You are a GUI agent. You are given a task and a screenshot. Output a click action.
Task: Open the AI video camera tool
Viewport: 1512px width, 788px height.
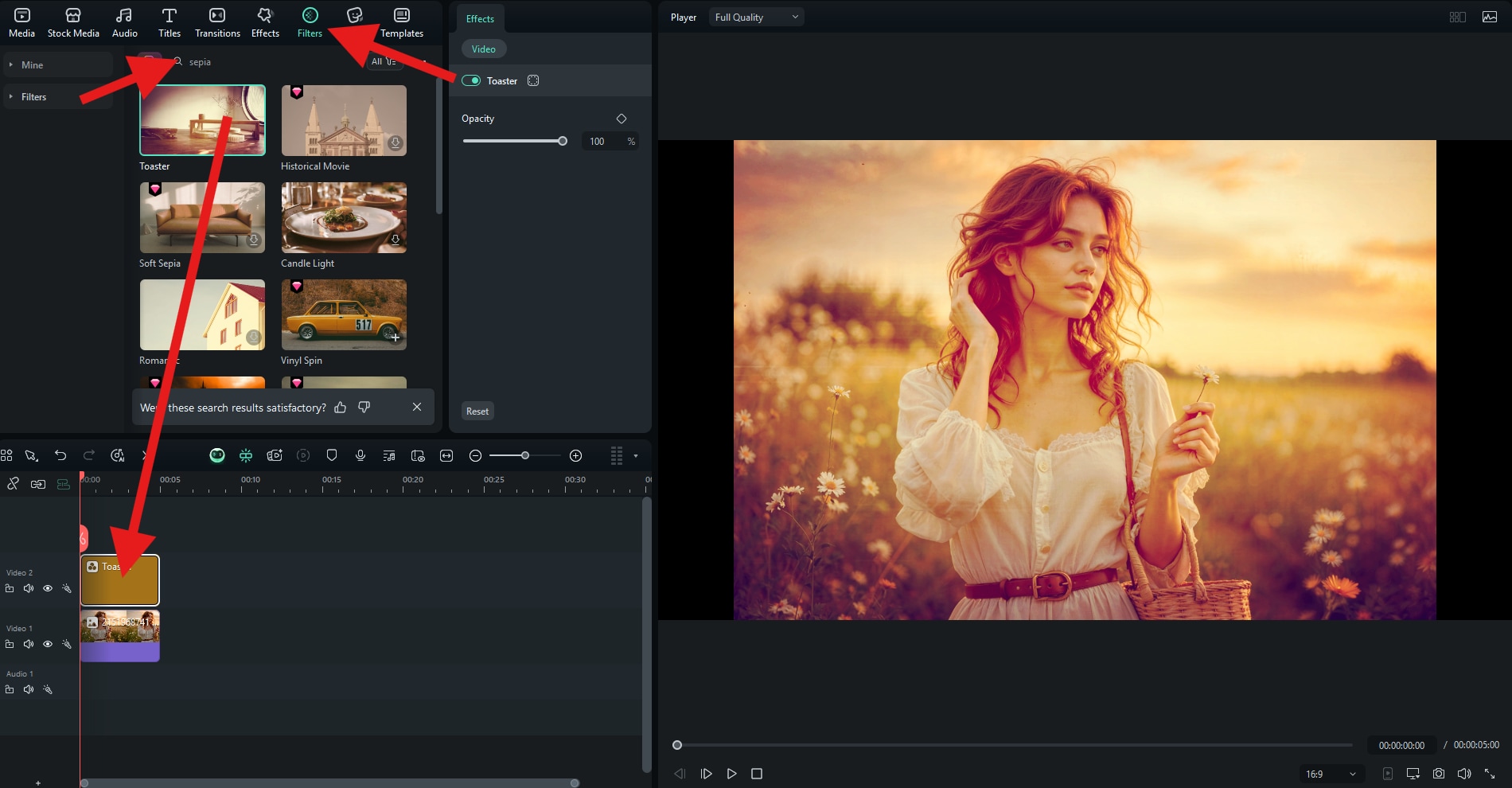point(275,455)
